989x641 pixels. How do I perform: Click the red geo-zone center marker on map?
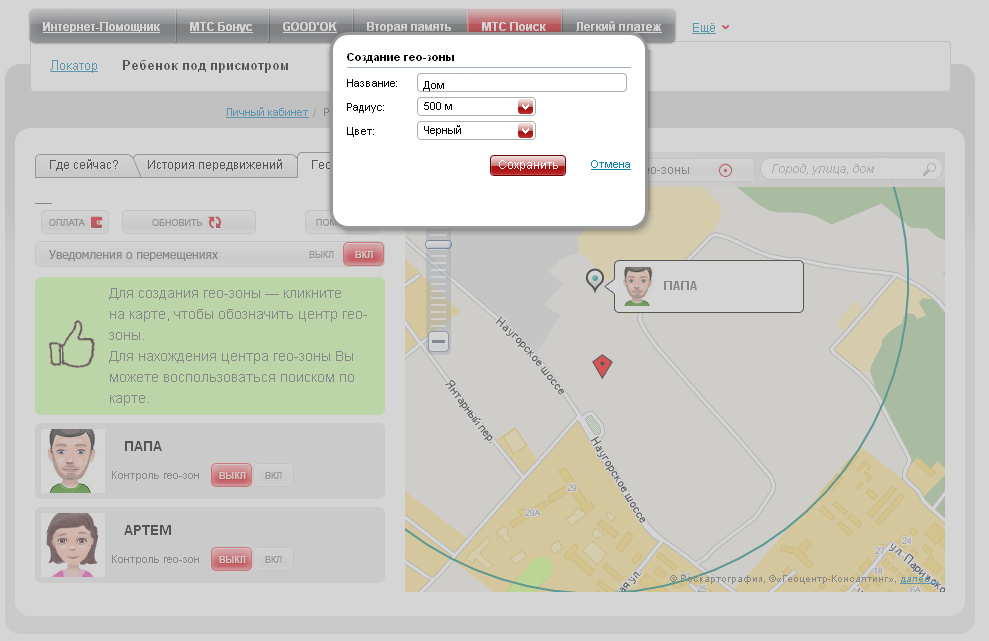click(602, 366)
